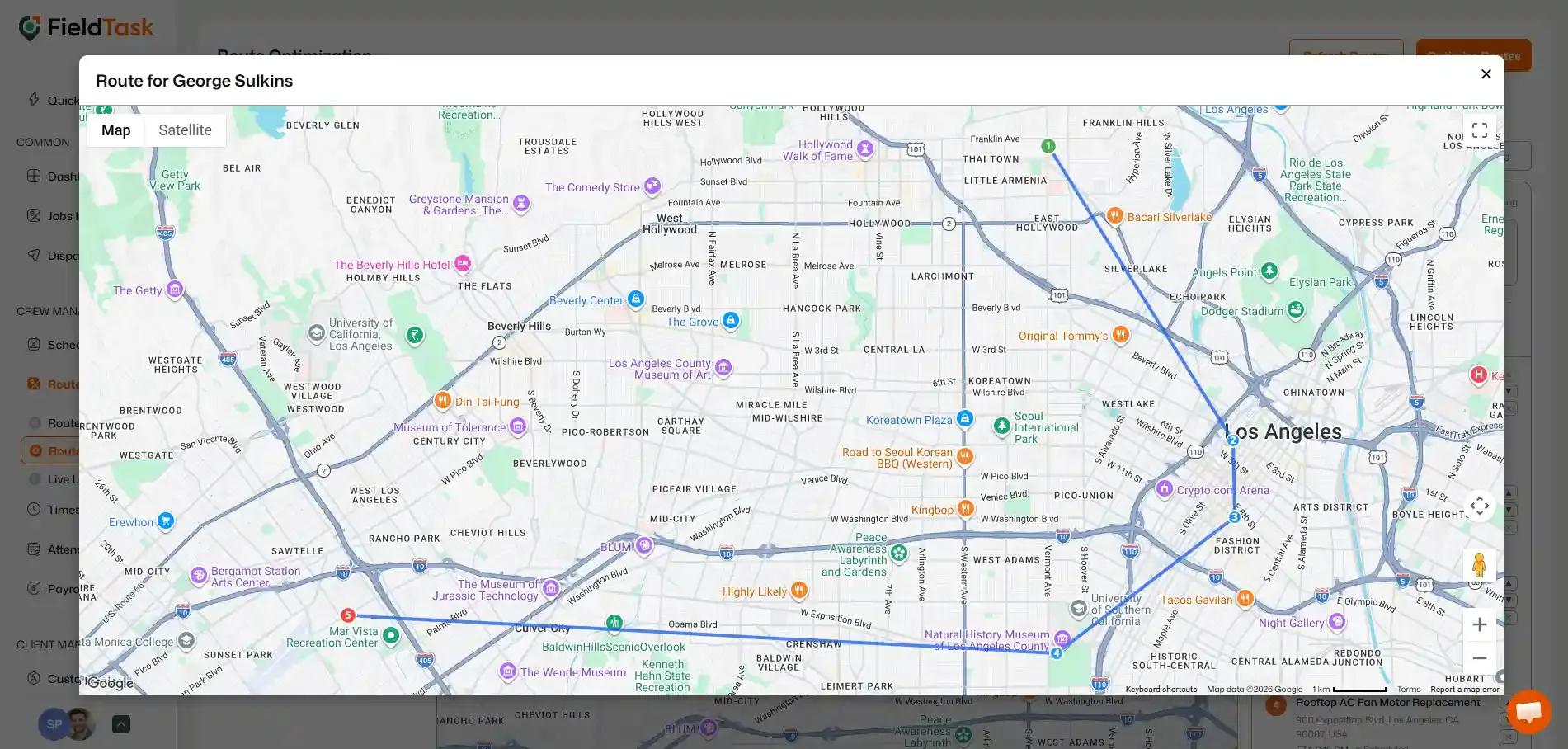Click route stop marker 2 downtown
This screenshot has height=749, width=1568.
click(1232, 440)
